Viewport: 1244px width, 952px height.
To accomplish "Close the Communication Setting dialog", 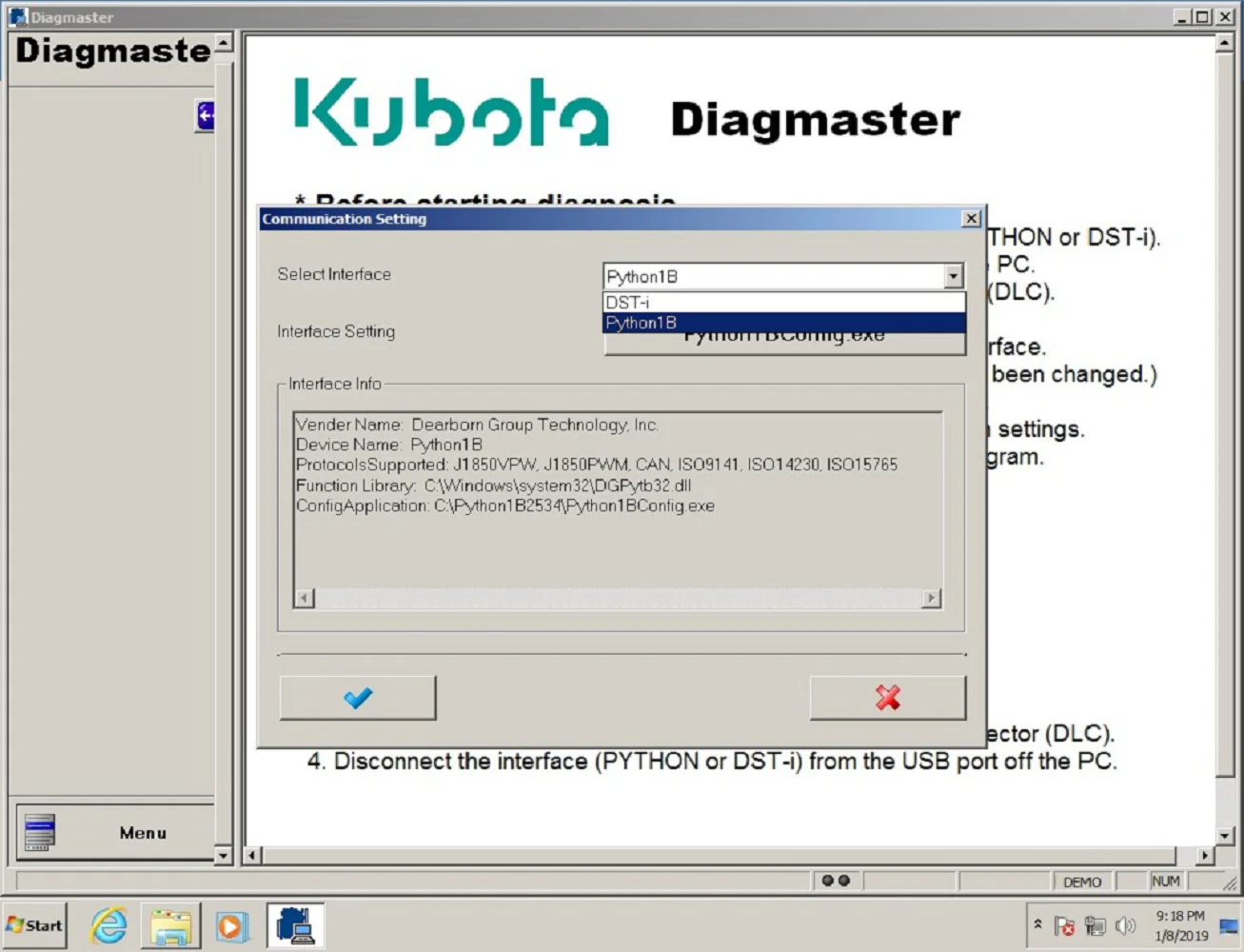I will pyautogui.click(x=971, y=219).
